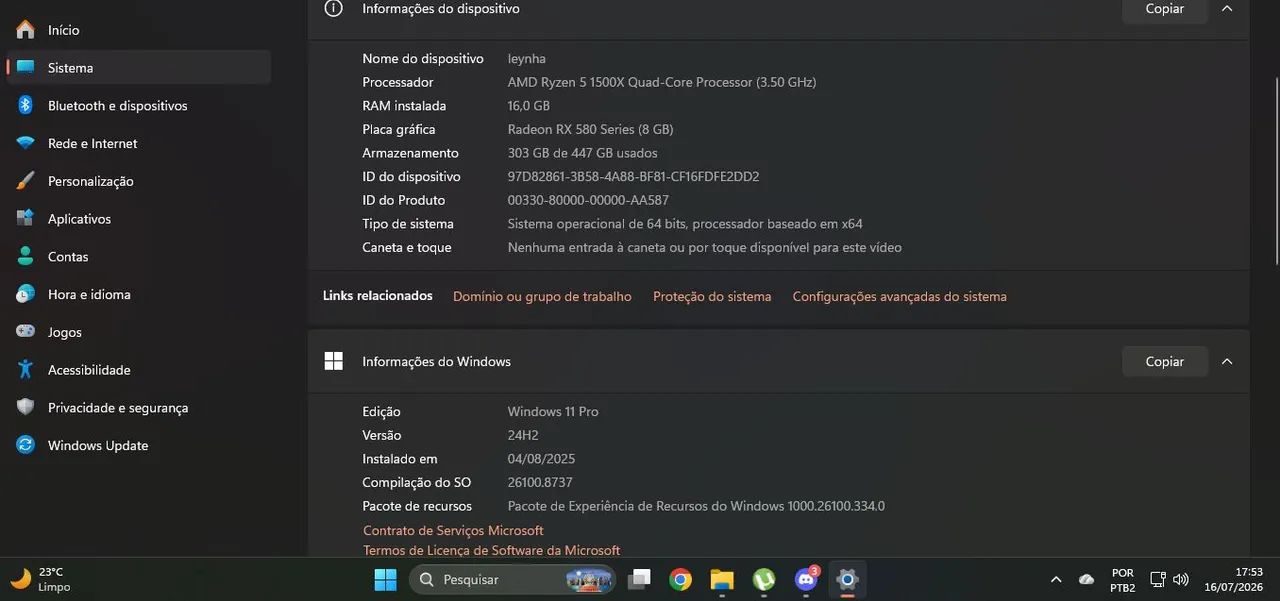Click the Contas person icon
Screen dimensions: 1280x601
(26, 257)
